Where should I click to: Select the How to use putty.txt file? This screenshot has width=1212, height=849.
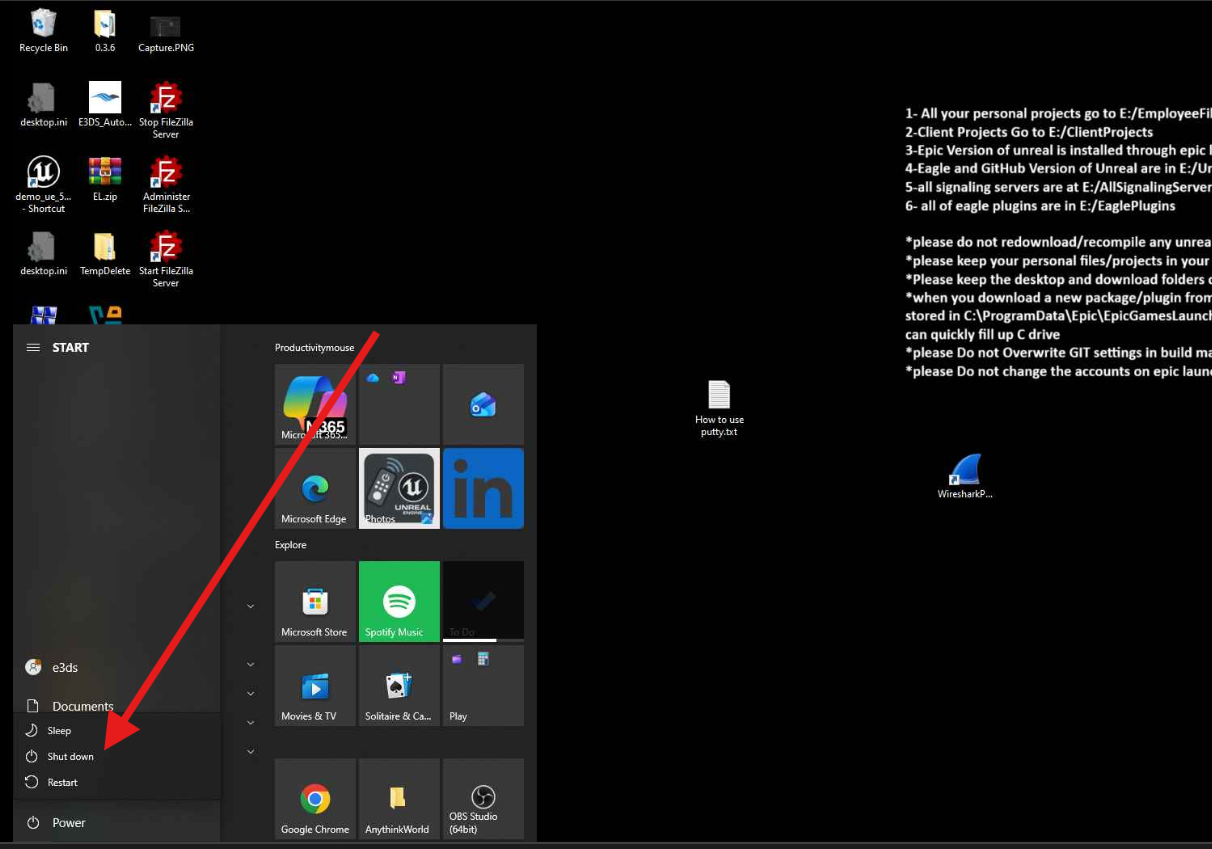[719, 408]
